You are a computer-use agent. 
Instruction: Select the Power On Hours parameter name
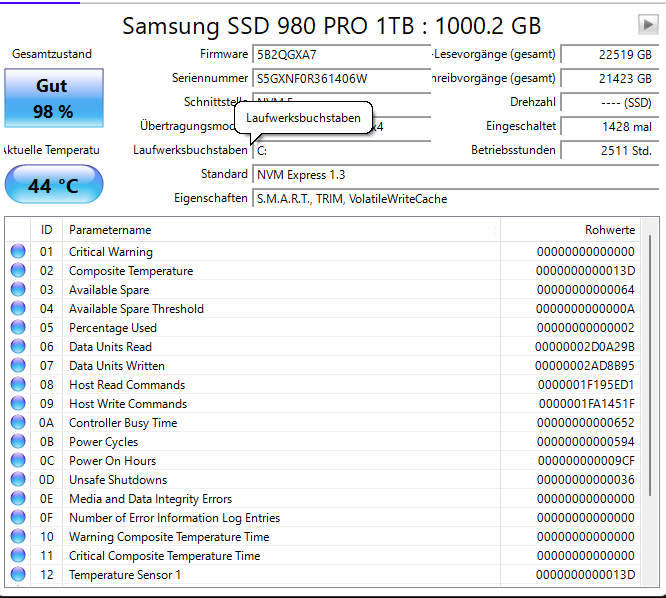coord(113,461)
